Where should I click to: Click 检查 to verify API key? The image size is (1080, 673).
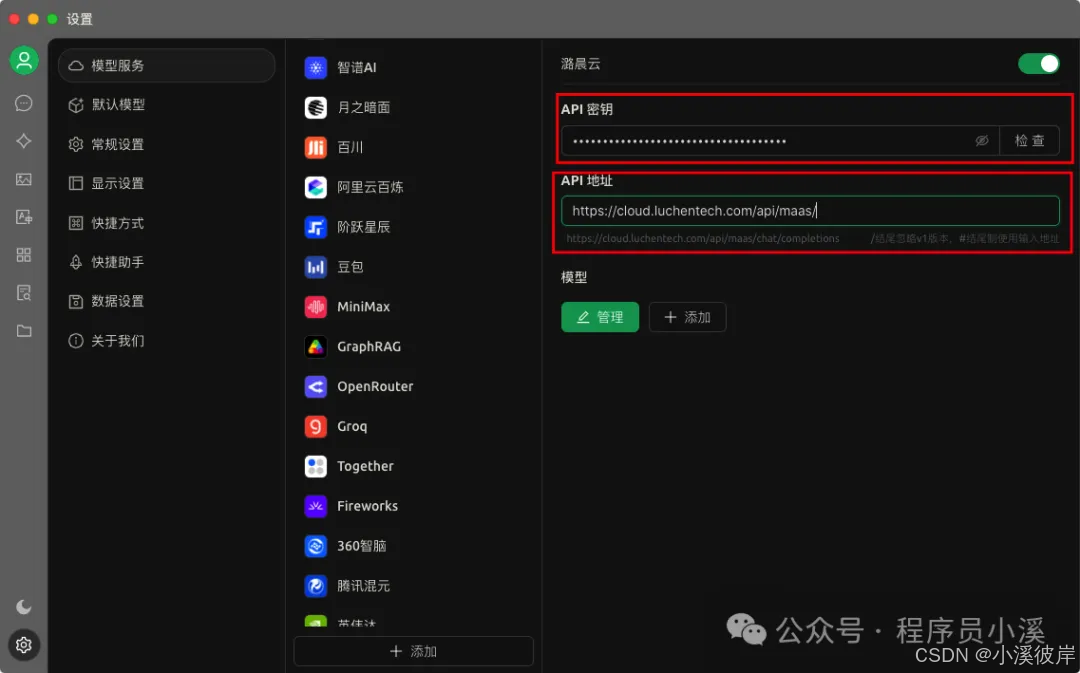pos(1029,141)
